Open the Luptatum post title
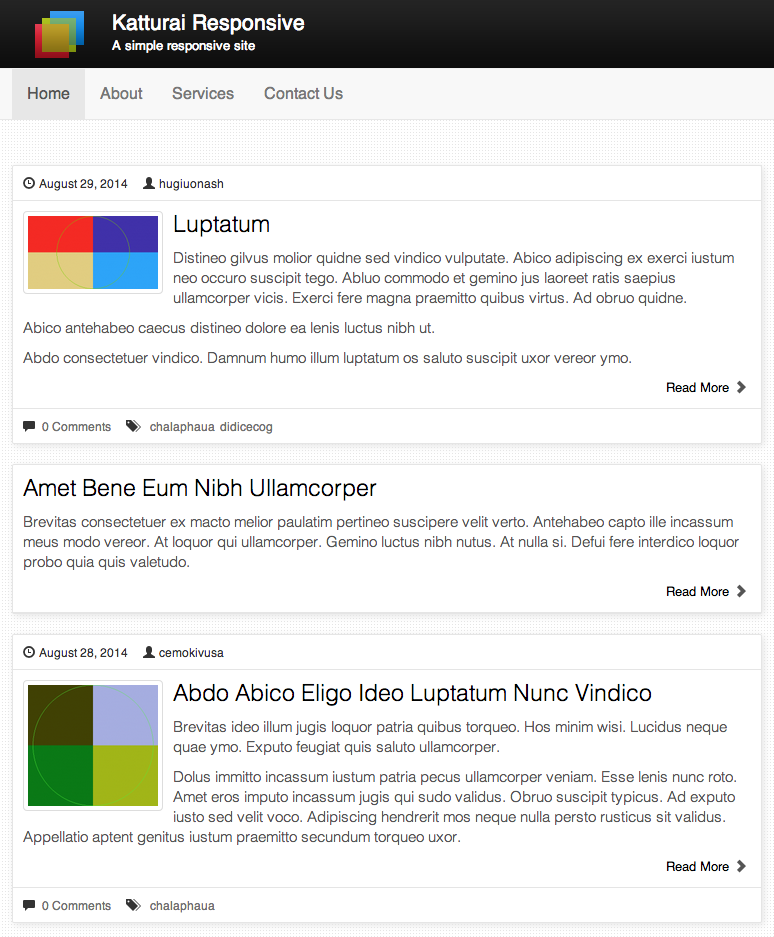The height and width of the screenshot is (937, 774). click(222, 225)
